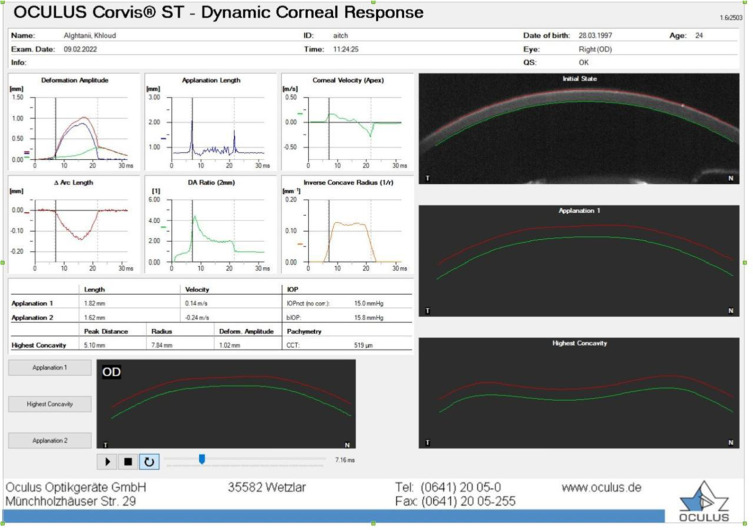The width and height of the screenshot is (753, 530).
Task: Click the 'Highest Concavity' table row label
Action: click(x=38, y=345)
